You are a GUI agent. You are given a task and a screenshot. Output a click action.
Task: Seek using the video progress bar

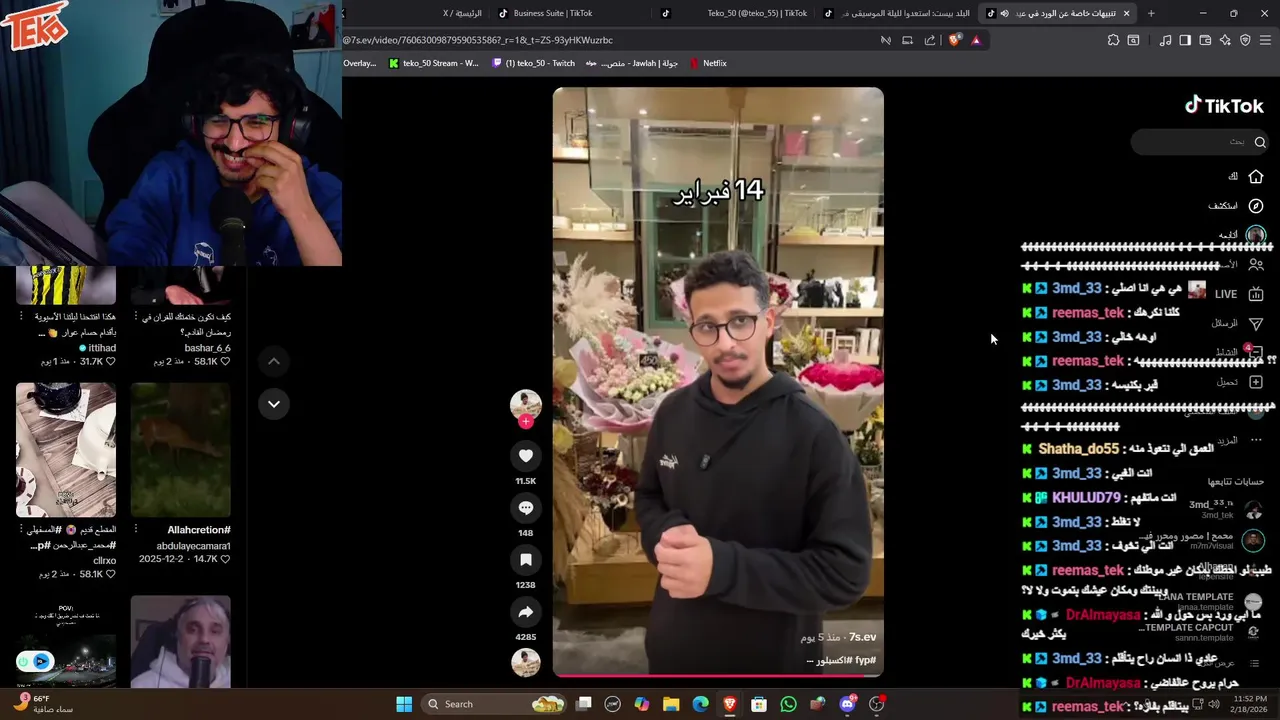(718, 675)
